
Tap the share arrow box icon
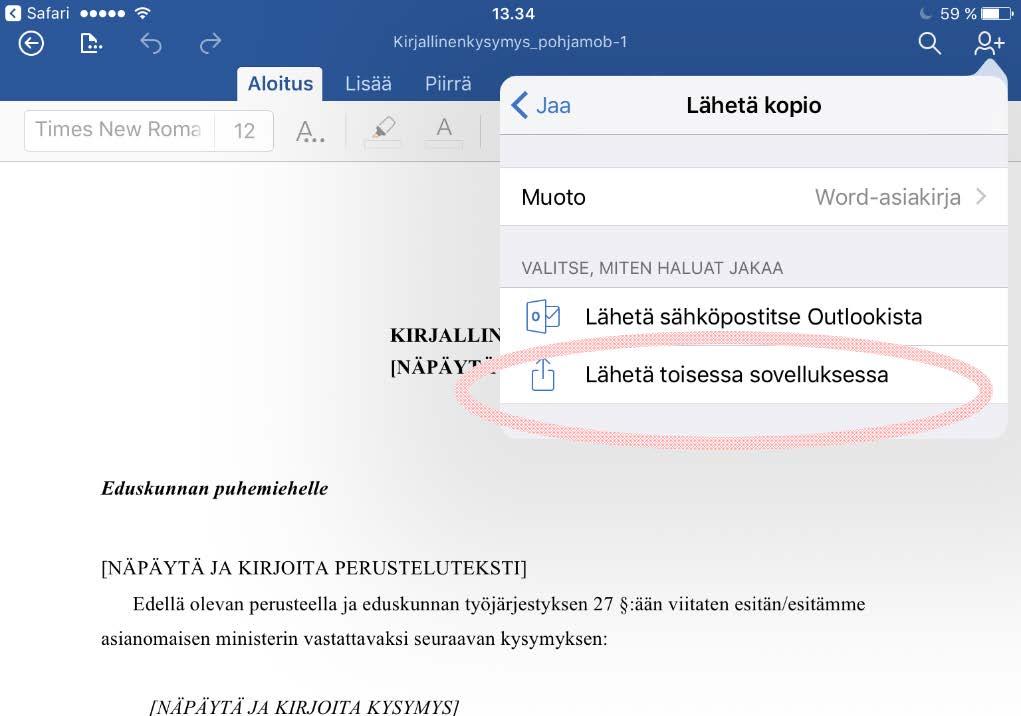(542, 375)
